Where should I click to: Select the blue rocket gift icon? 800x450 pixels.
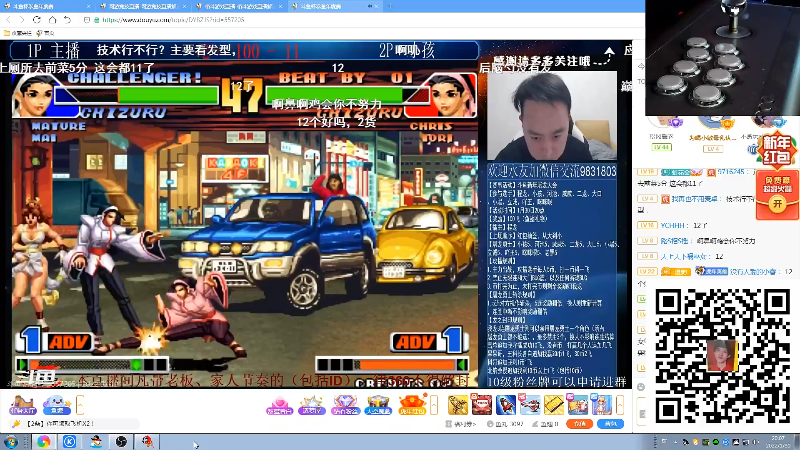coord(506,405)
